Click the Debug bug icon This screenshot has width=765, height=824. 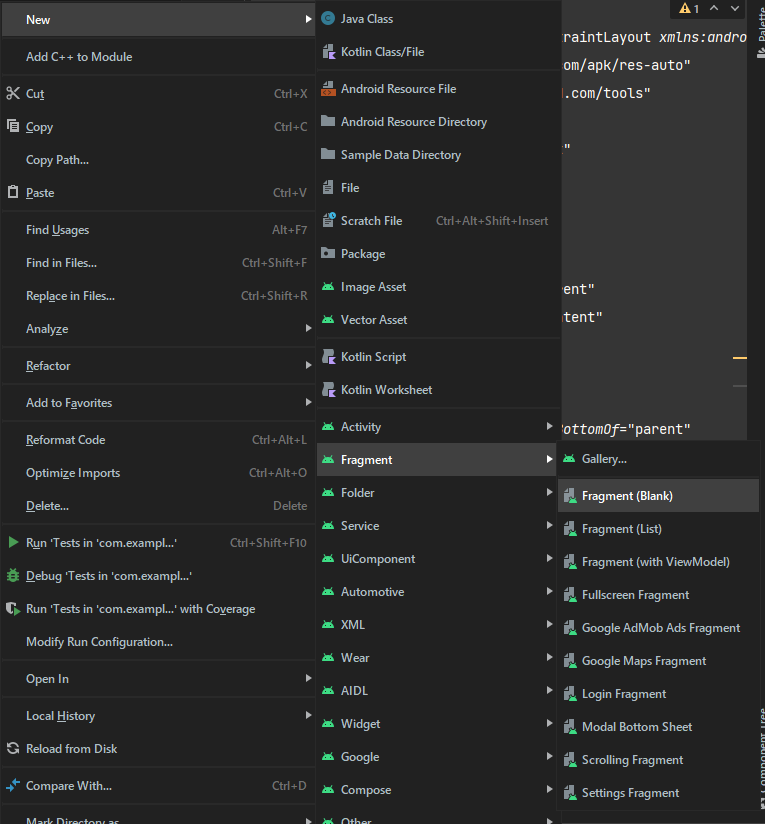13,575
